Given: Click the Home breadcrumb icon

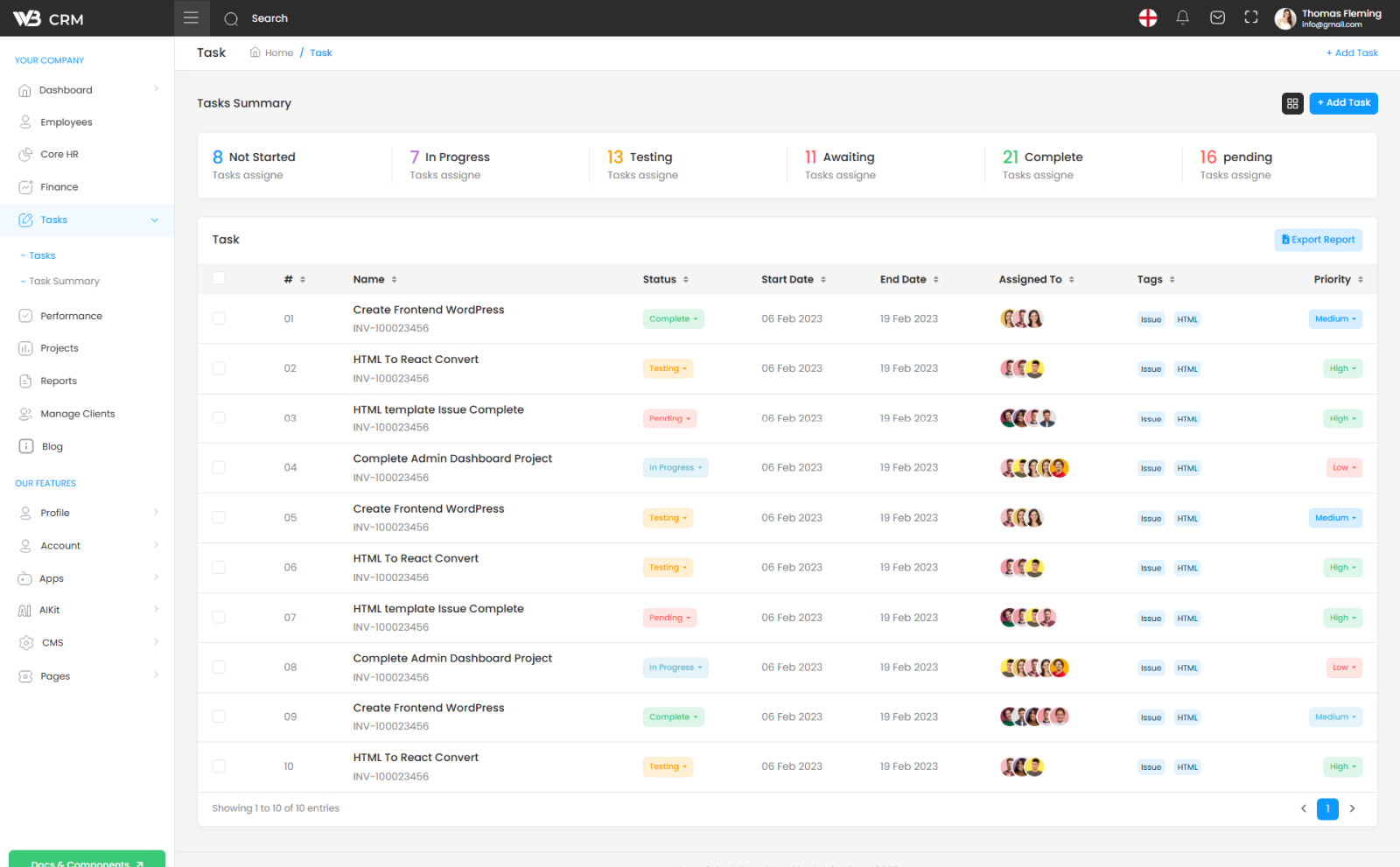Looking at the screenshot, I should (255, 52).
